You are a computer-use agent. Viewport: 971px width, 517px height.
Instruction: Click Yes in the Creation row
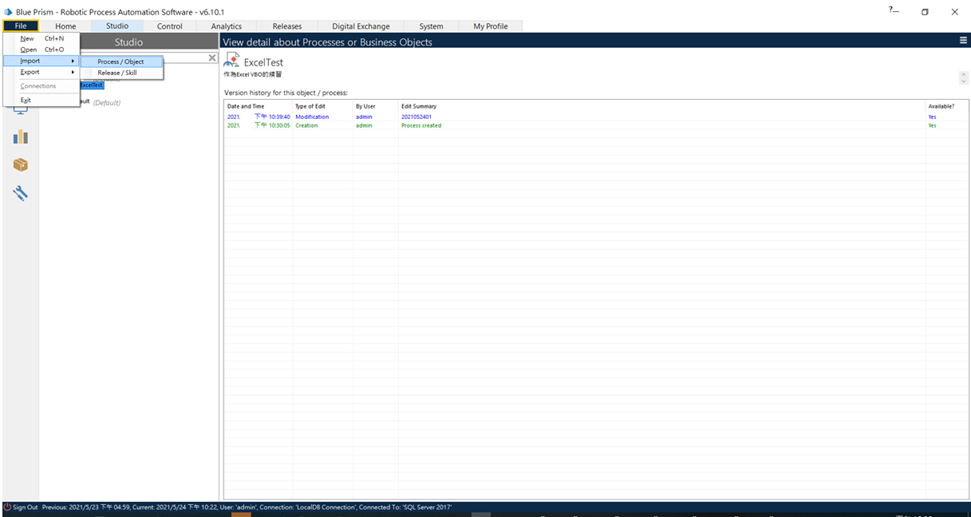pos(932,126)
